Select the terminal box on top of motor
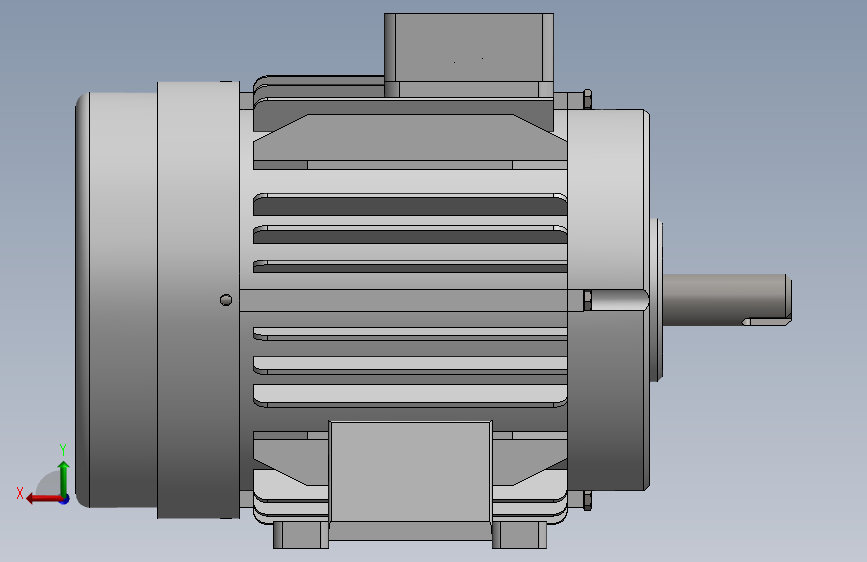 (469, 55)
